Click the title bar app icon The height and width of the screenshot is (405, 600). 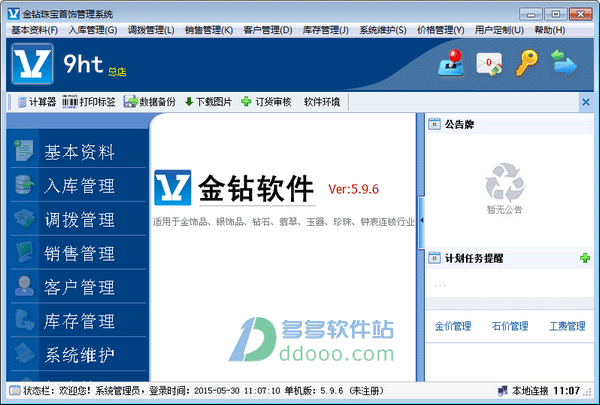14,14
